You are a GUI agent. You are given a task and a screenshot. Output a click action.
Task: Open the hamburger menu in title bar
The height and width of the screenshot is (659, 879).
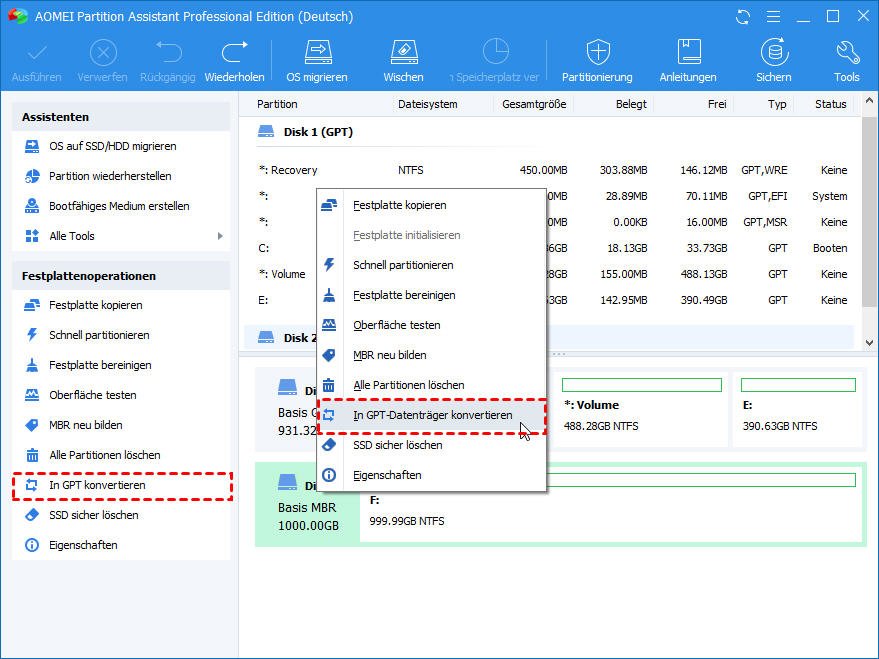pos(774,17)
